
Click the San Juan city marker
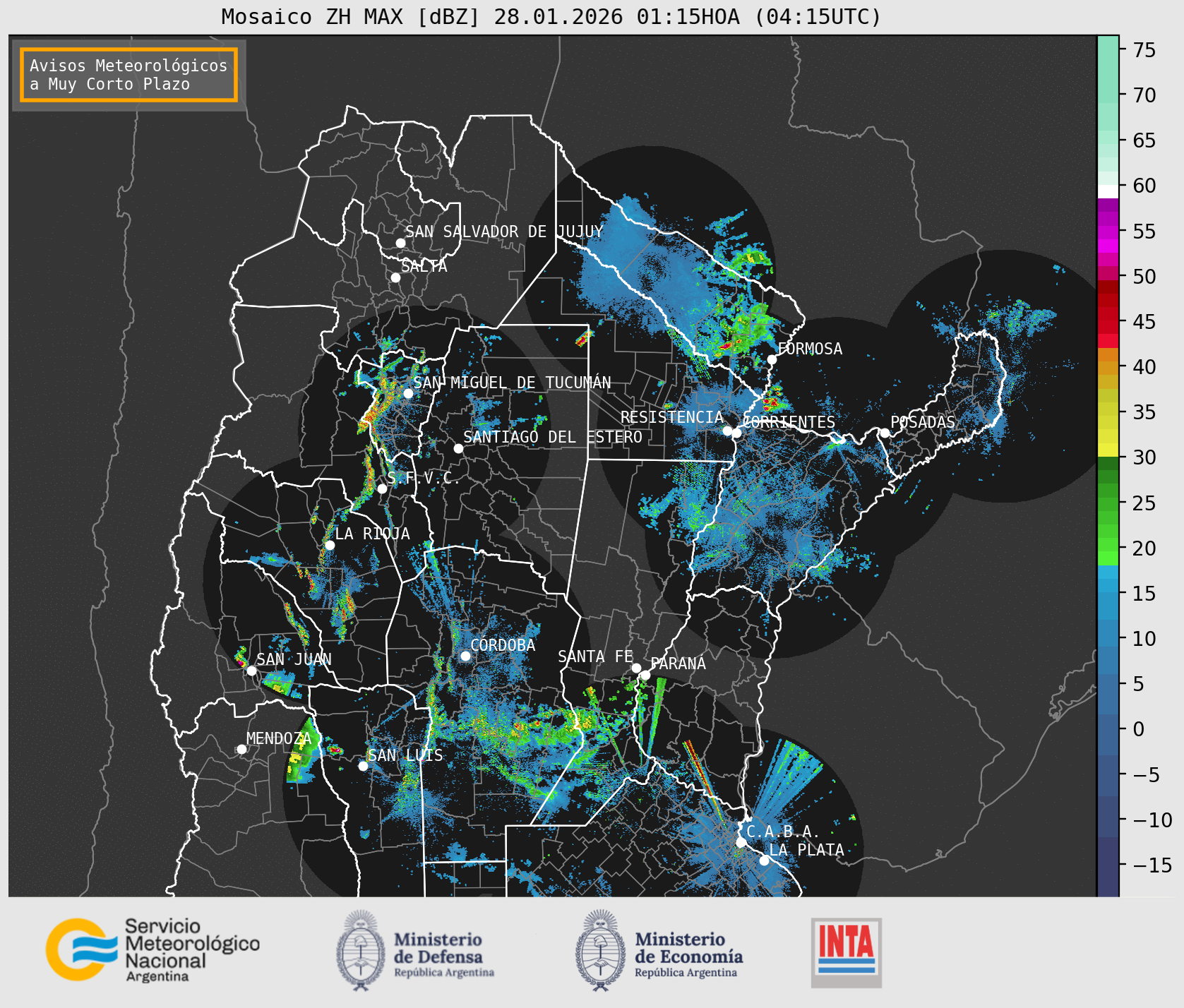click(251, 671)
